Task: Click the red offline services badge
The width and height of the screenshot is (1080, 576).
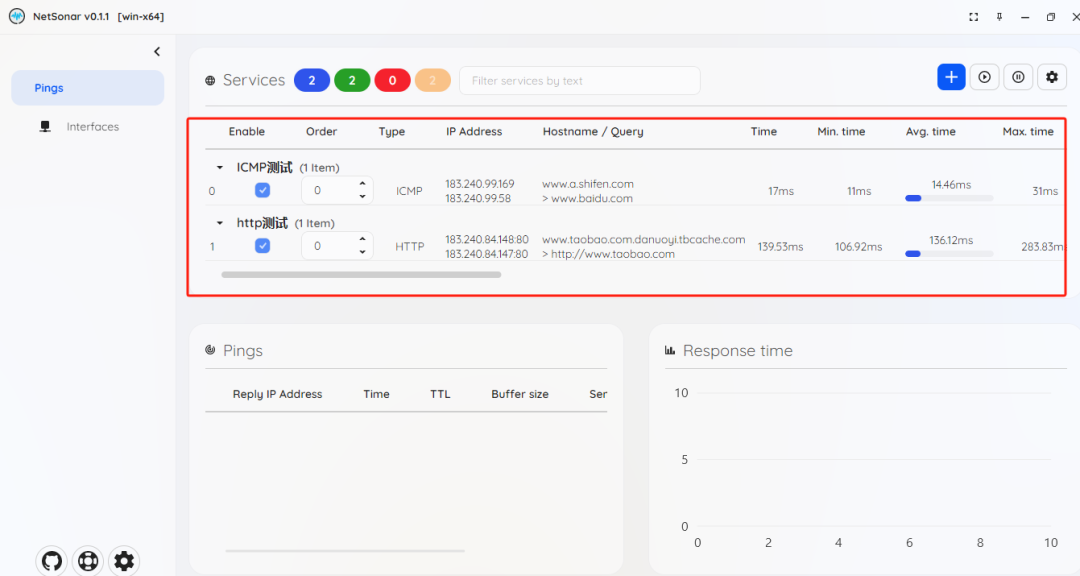Action: (x=393, y=81)
